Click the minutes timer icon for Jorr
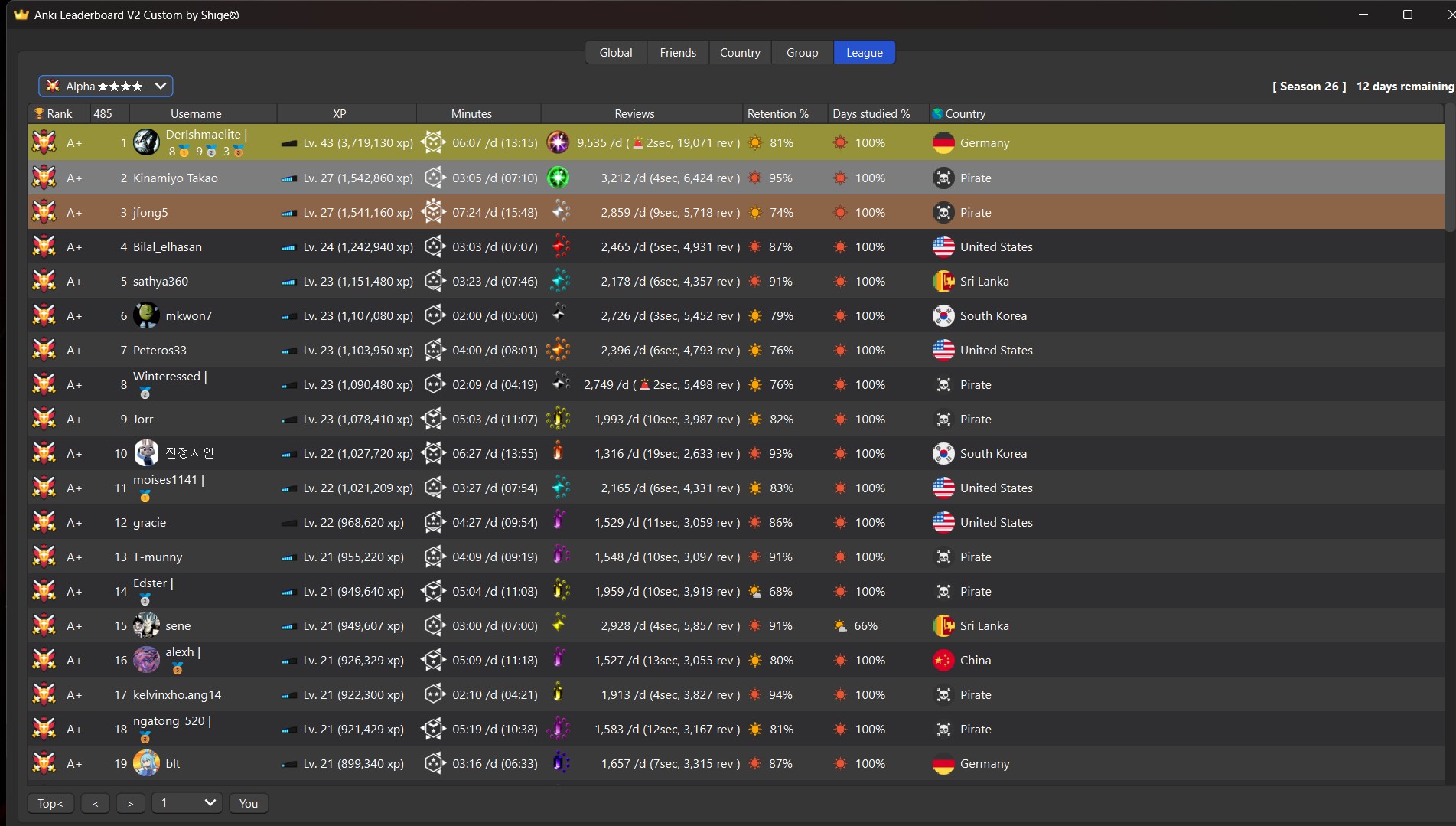1456x826 pixels. (x=434, y=419)
